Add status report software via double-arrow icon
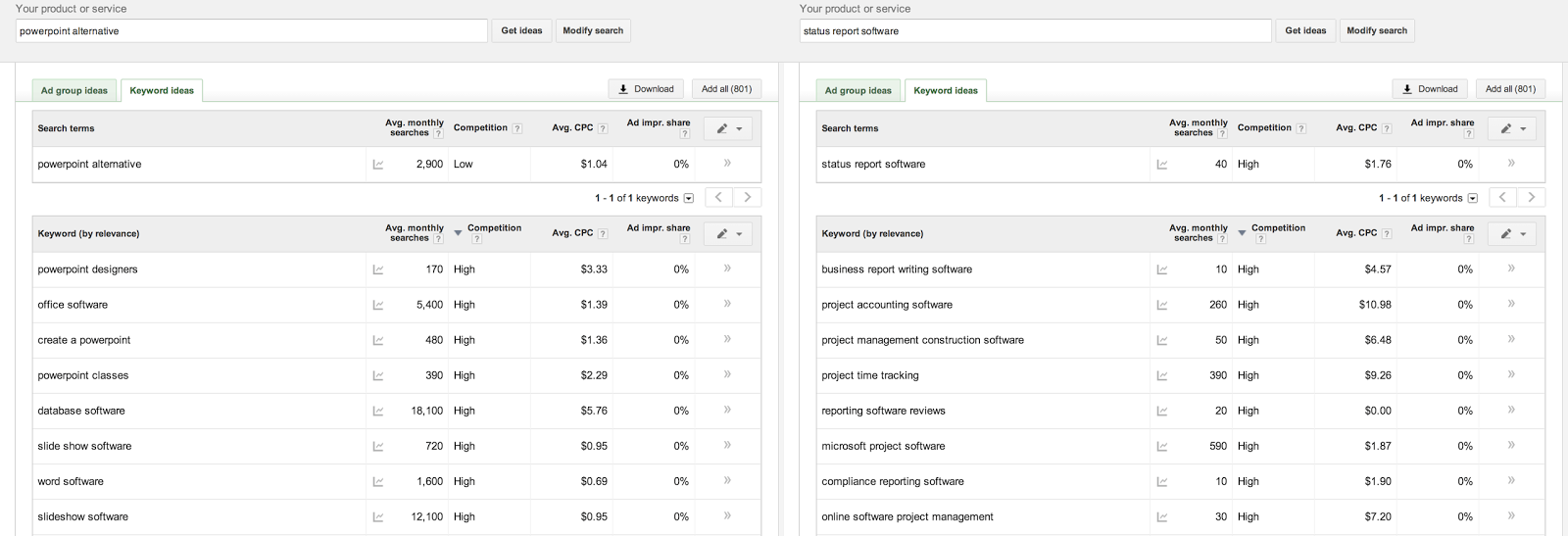Viewport: 1568px width, 536px height. pos(1511,163)
